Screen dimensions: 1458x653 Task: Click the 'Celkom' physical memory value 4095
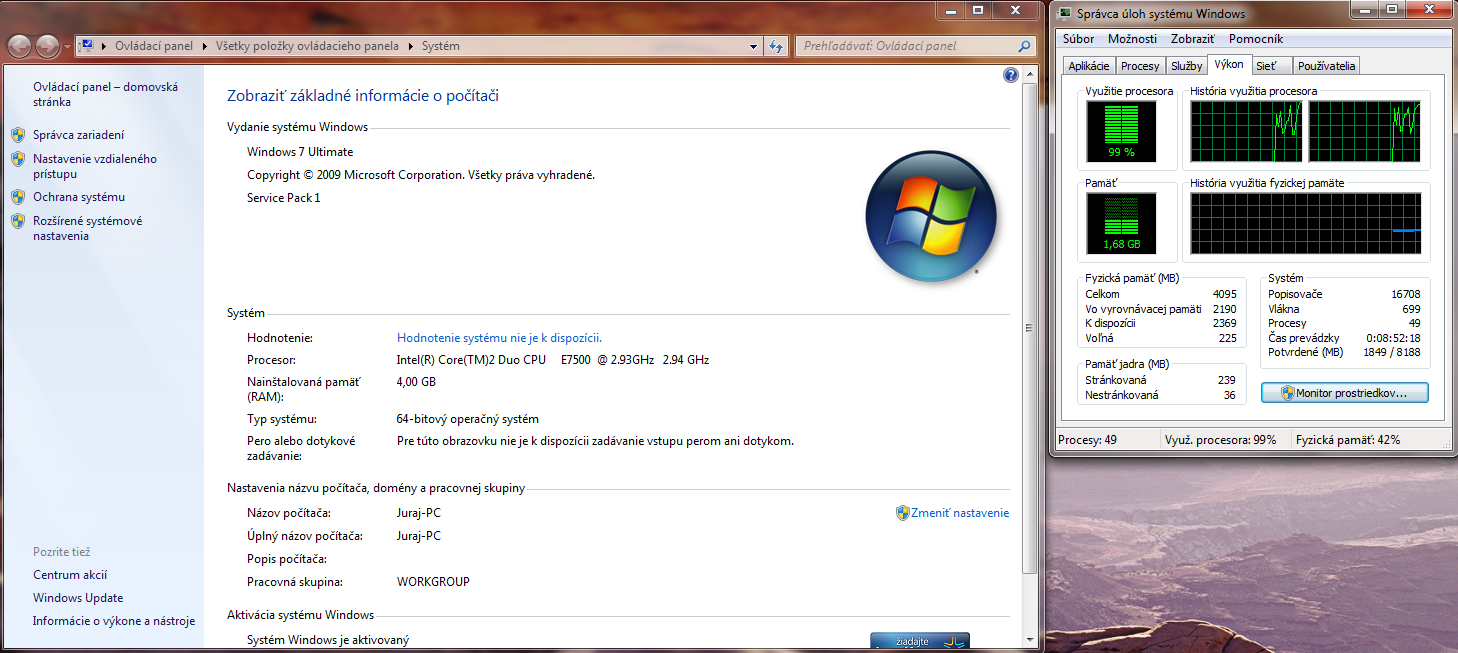(1225, 294)
